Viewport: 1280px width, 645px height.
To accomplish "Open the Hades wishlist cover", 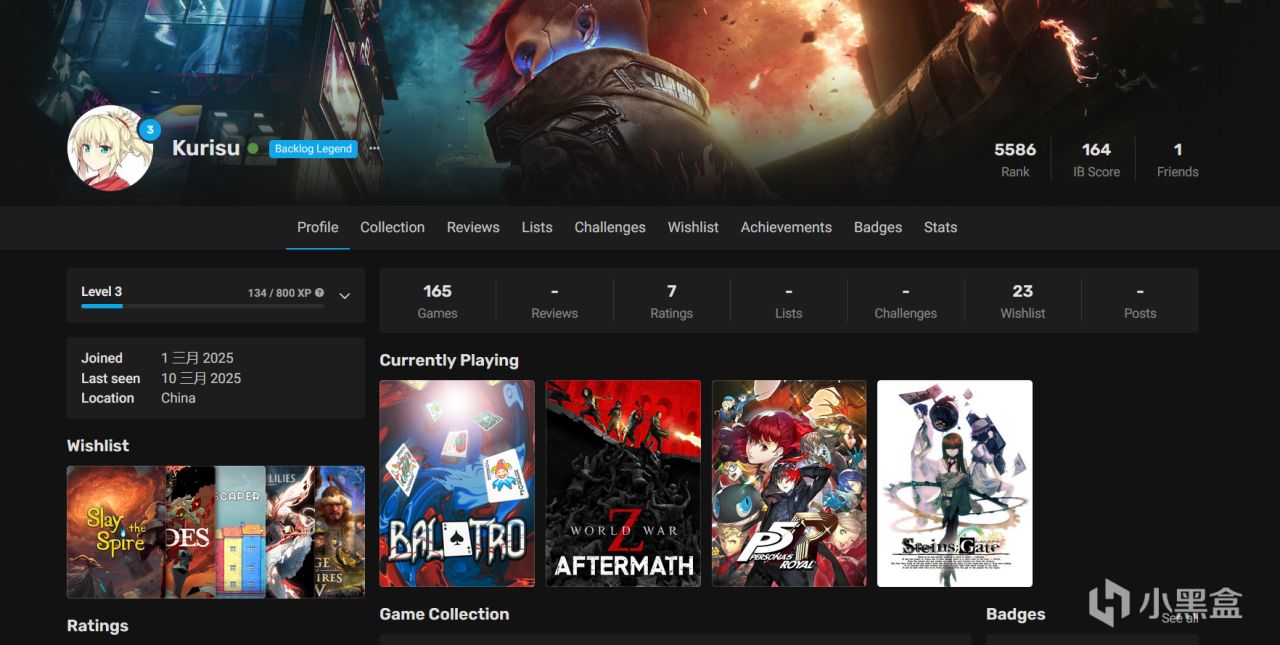I will pyautogui.click(x=190, y=532).
